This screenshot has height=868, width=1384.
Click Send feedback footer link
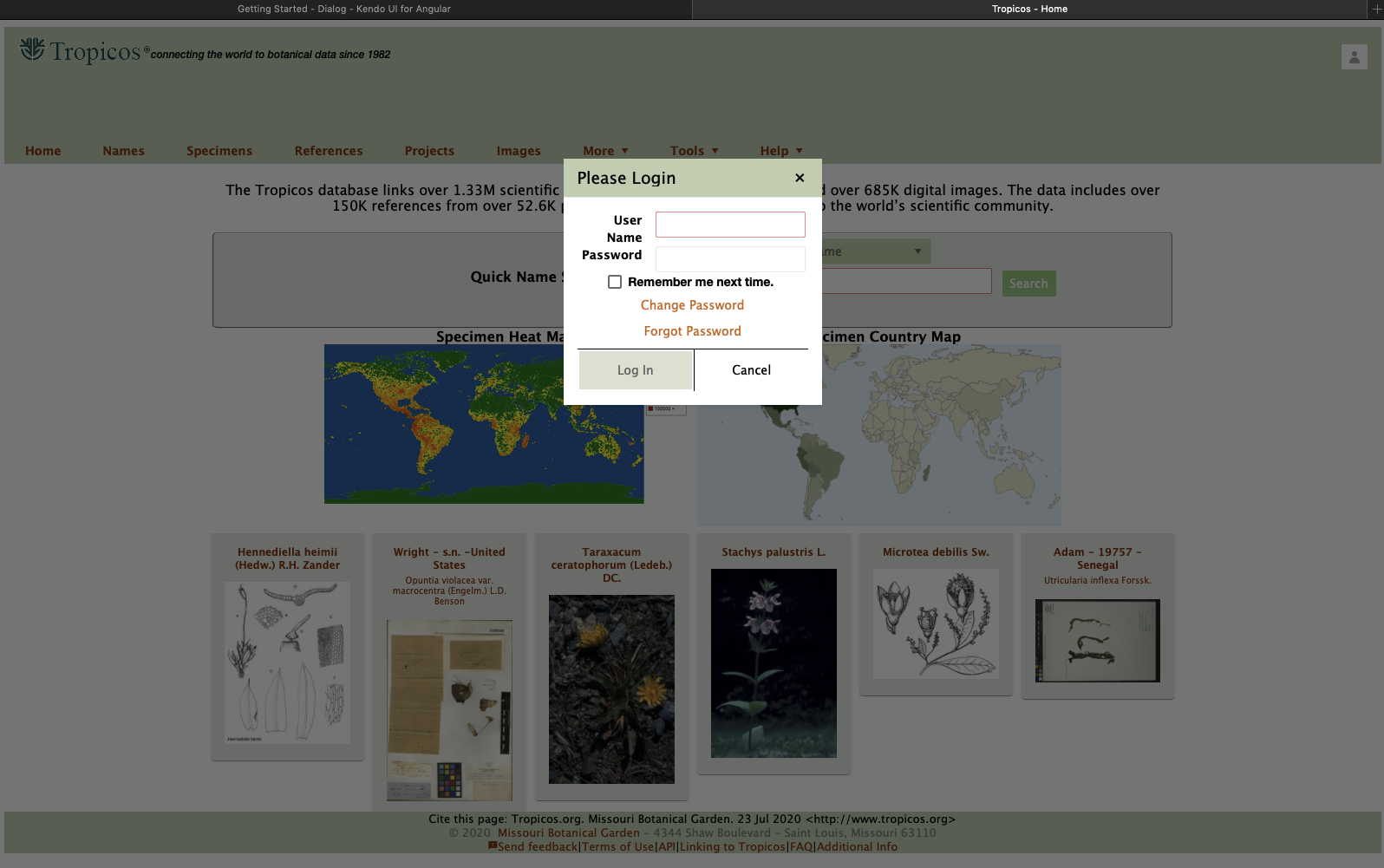pos(538,847)
